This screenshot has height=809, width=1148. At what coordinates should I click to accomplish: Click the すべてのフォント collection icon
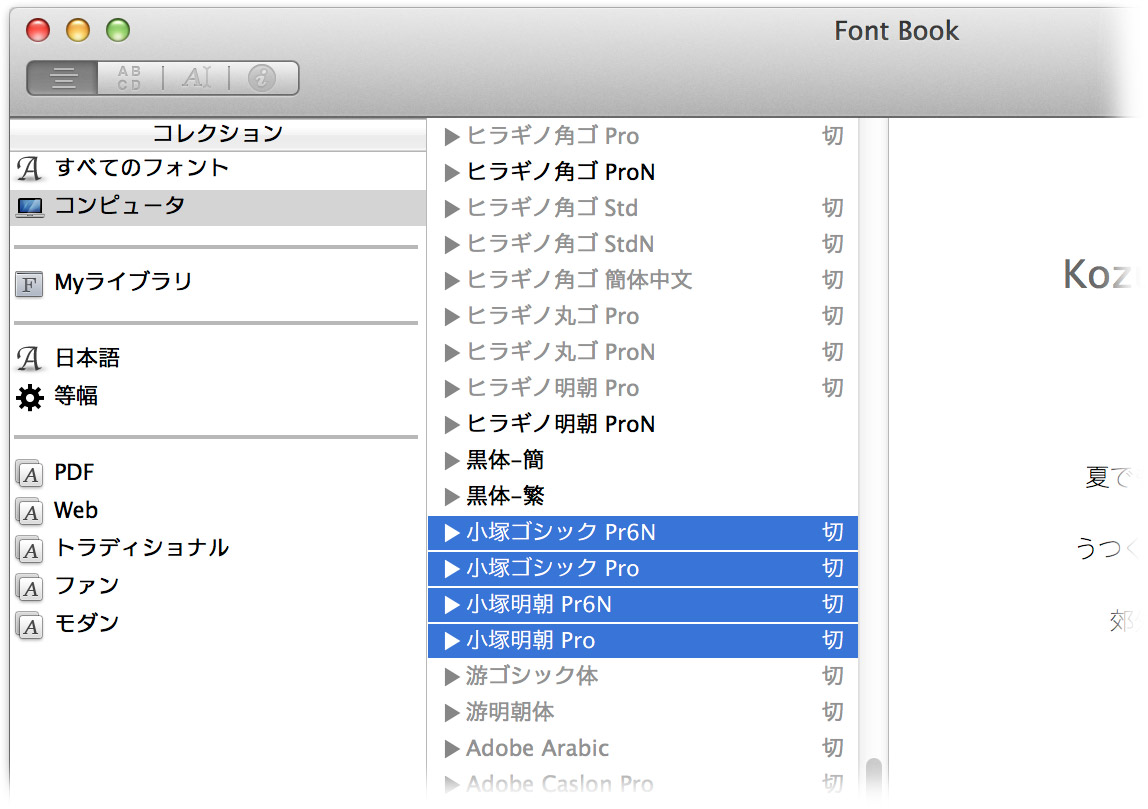point(29,168)
